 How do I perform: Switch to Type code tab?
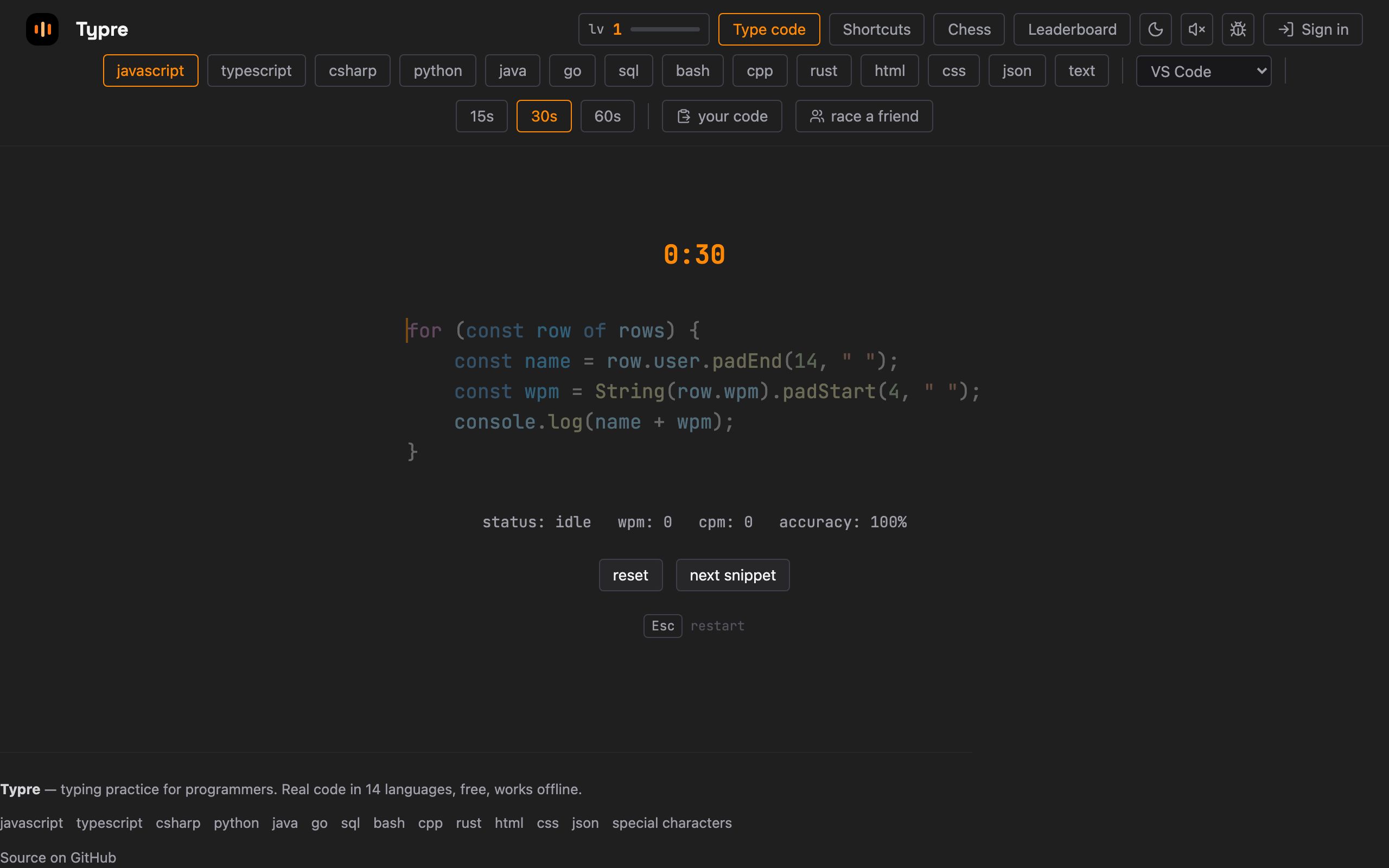click(x=769, y=29)
